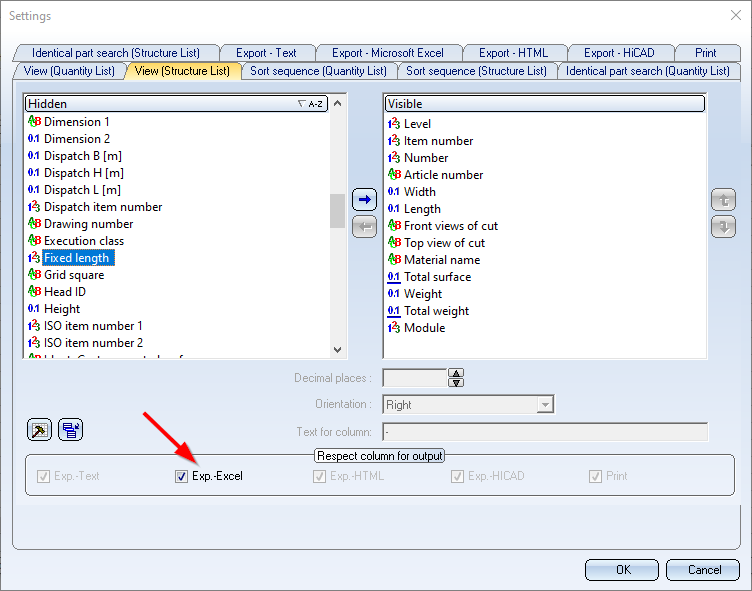Select Top view of cut in Visible list

[x=444, y=243]
